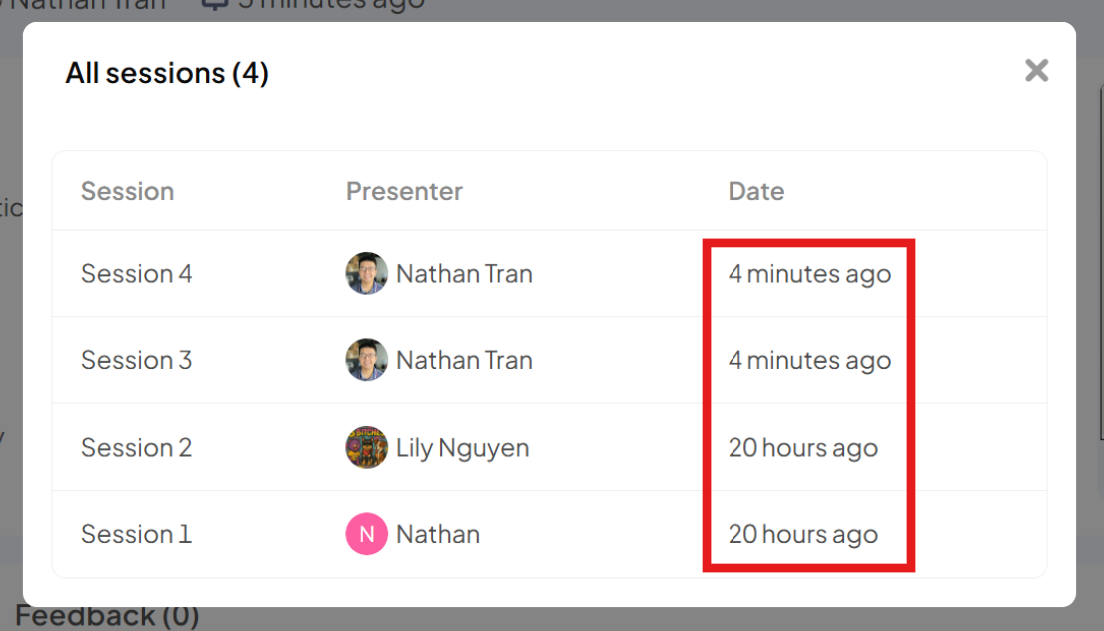Open Session 4 row

point(136,273)
